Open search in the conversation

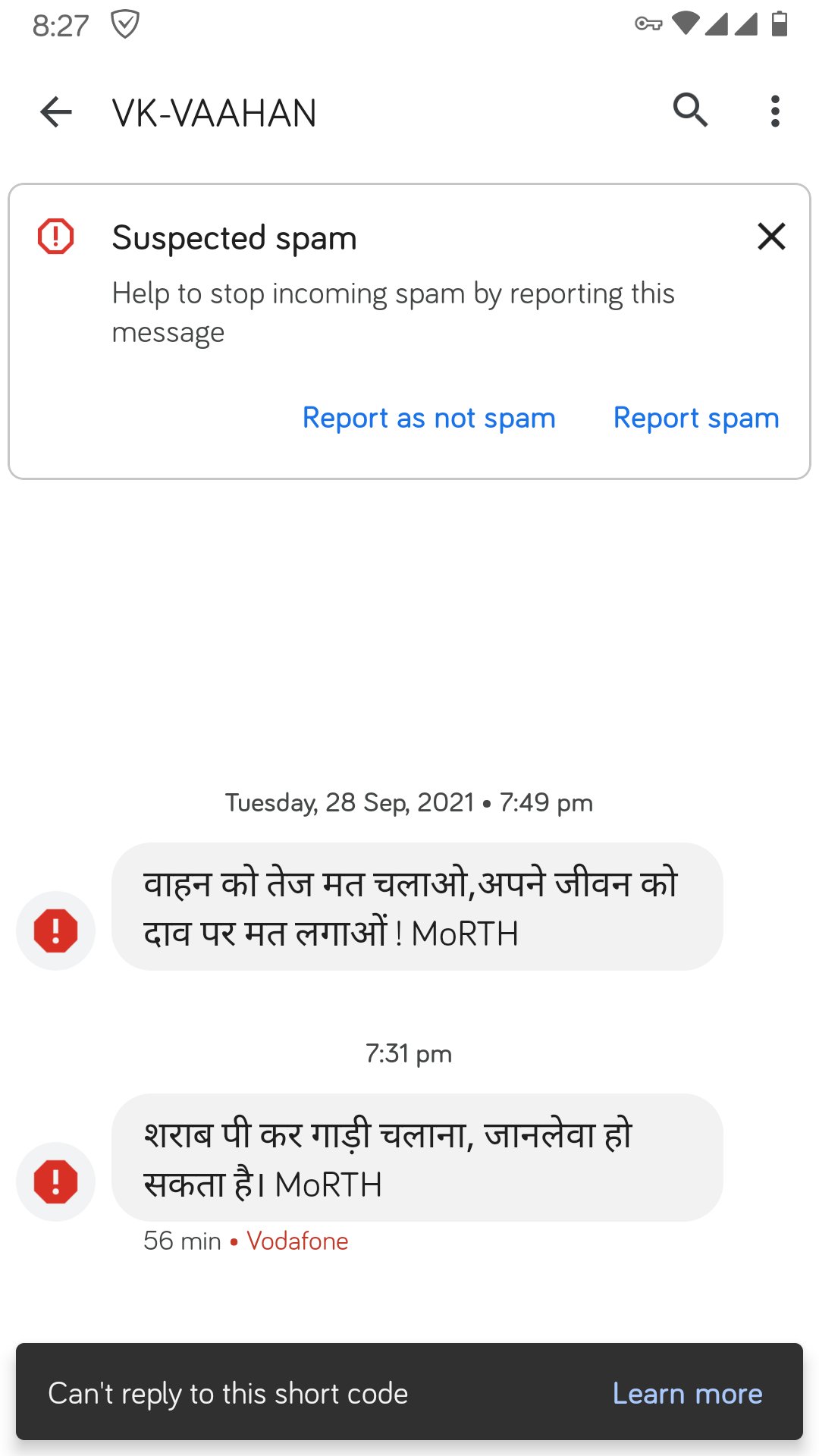point(690,111)
